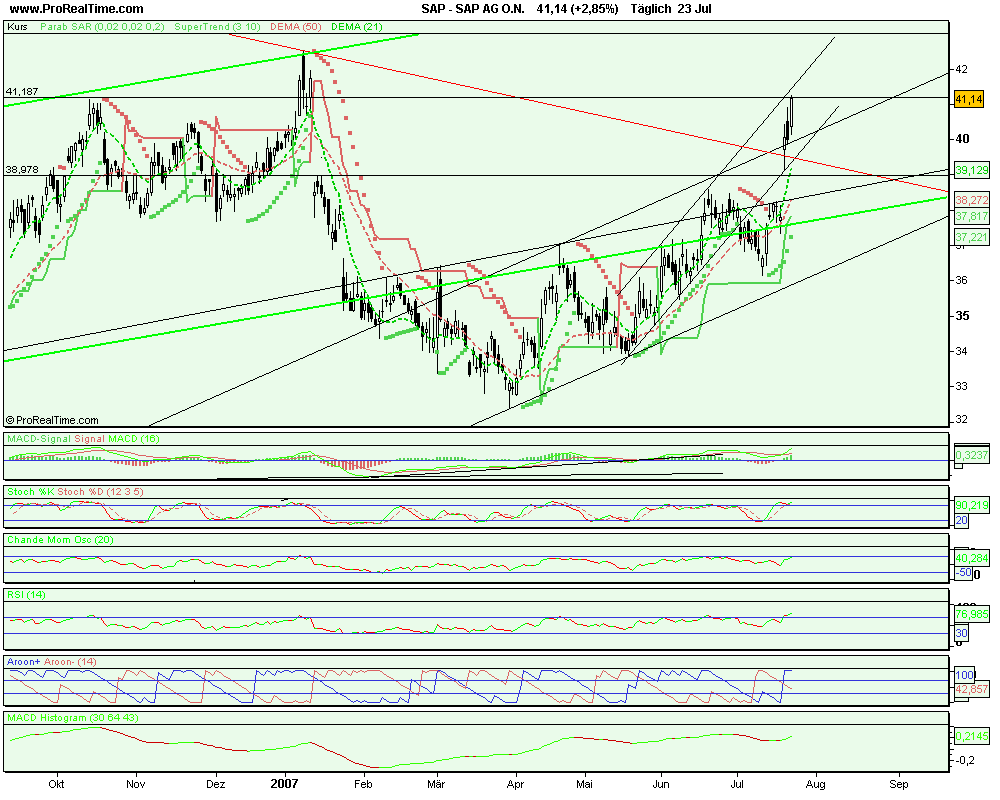Viewport: 1000px width, 800px height.
Task: Click the ©ProRealTime.com copyright text
Action: click(53, 421)
